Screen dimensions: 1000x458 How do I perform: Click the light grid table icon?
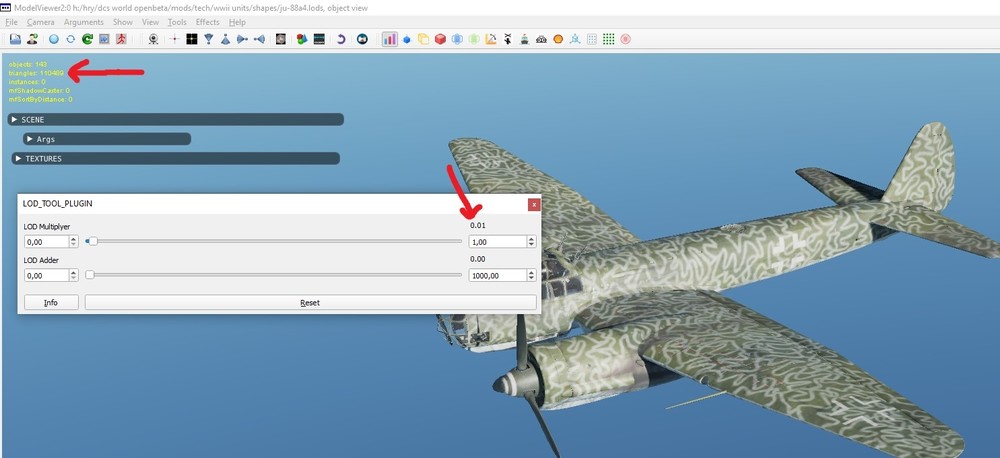[592, 39]
